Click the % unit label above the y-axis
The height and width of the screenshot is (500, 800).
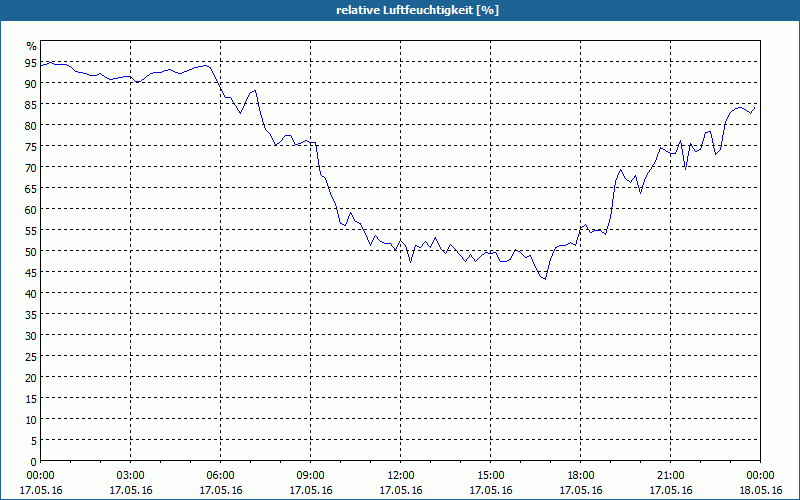(32, 46)
